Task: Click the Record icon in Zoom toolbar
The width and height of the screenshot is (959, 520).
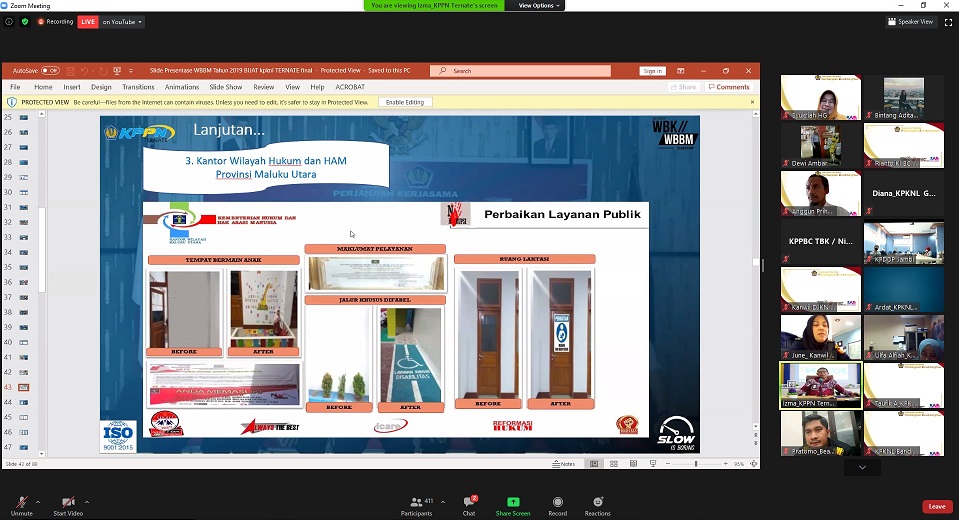Action: 557,502
